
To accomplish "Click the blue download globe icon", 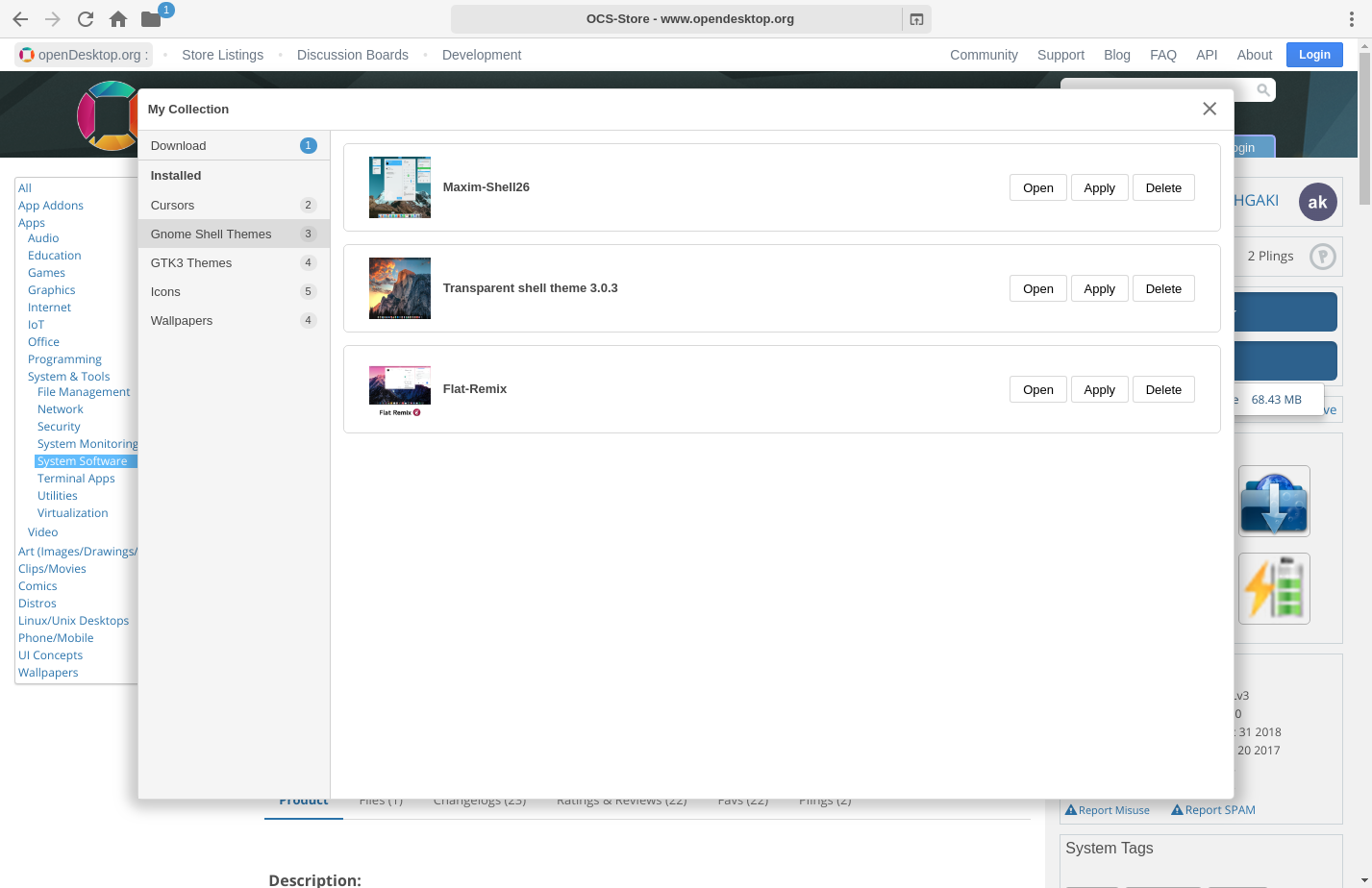I will click(x=1274, y=501).
